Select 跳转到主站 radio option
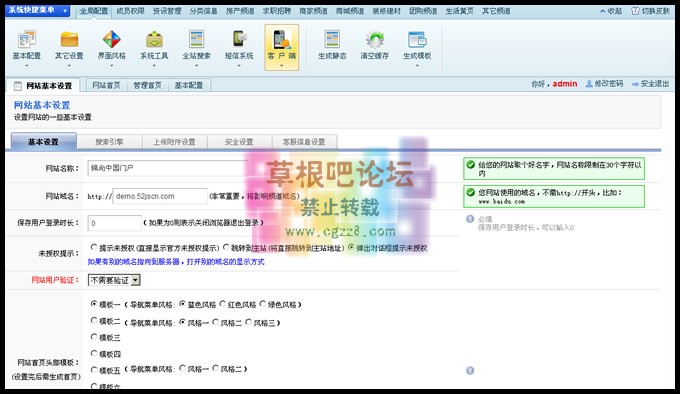This screenshot has width=680, height=394. point(226,247)
